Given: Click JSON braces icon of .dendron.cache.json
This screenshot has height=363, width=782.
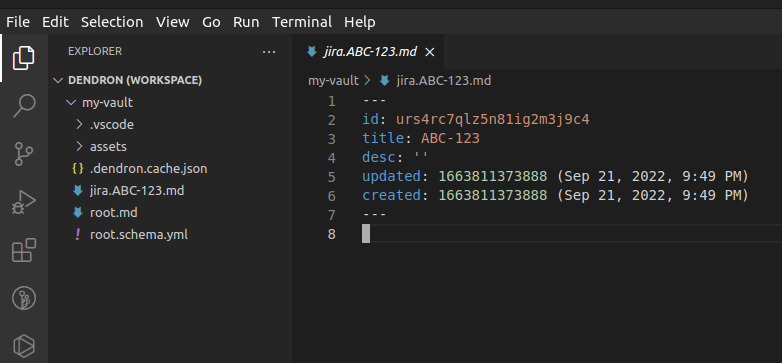Looking at the screenshot, I should point(77,169).
